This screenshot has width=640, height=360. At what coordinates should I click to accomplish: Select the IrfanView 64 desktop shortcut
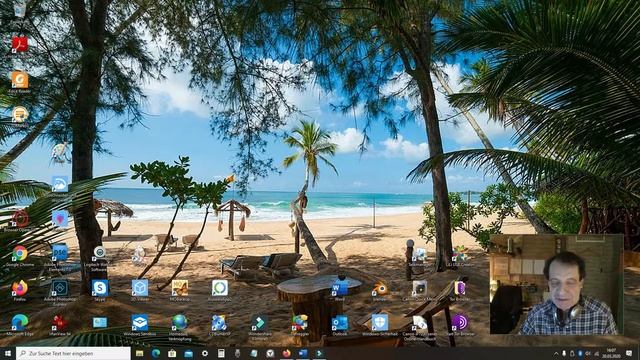(x=60, y=325)
